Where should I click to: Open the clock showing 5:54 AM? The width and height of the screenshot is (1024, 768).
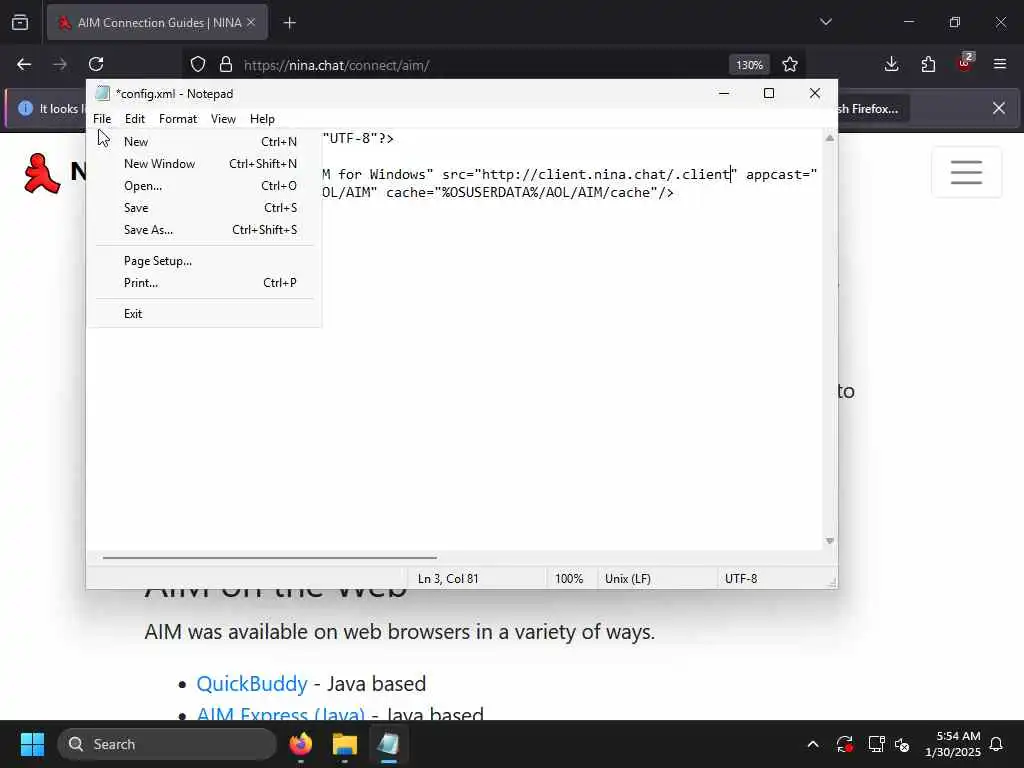[x=953, y=744]
